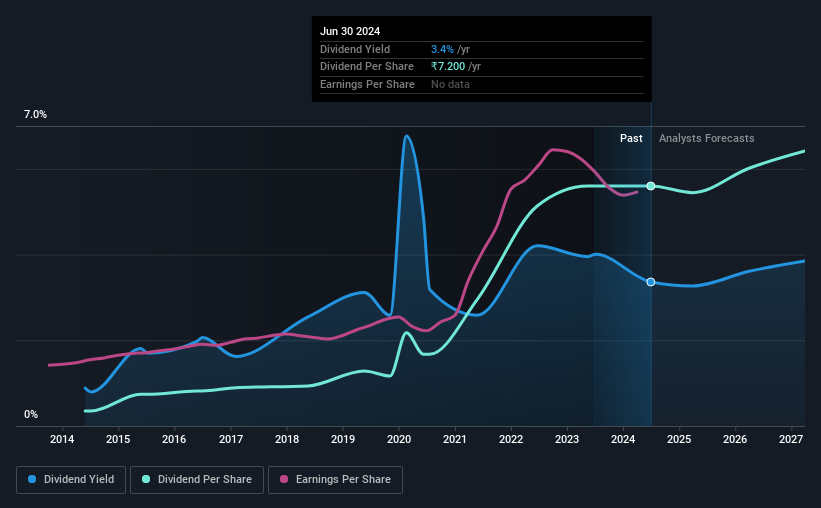821x508 pixels.
Task: Select the blue yield data point at Jun 2024
Action: click(651, 282)
